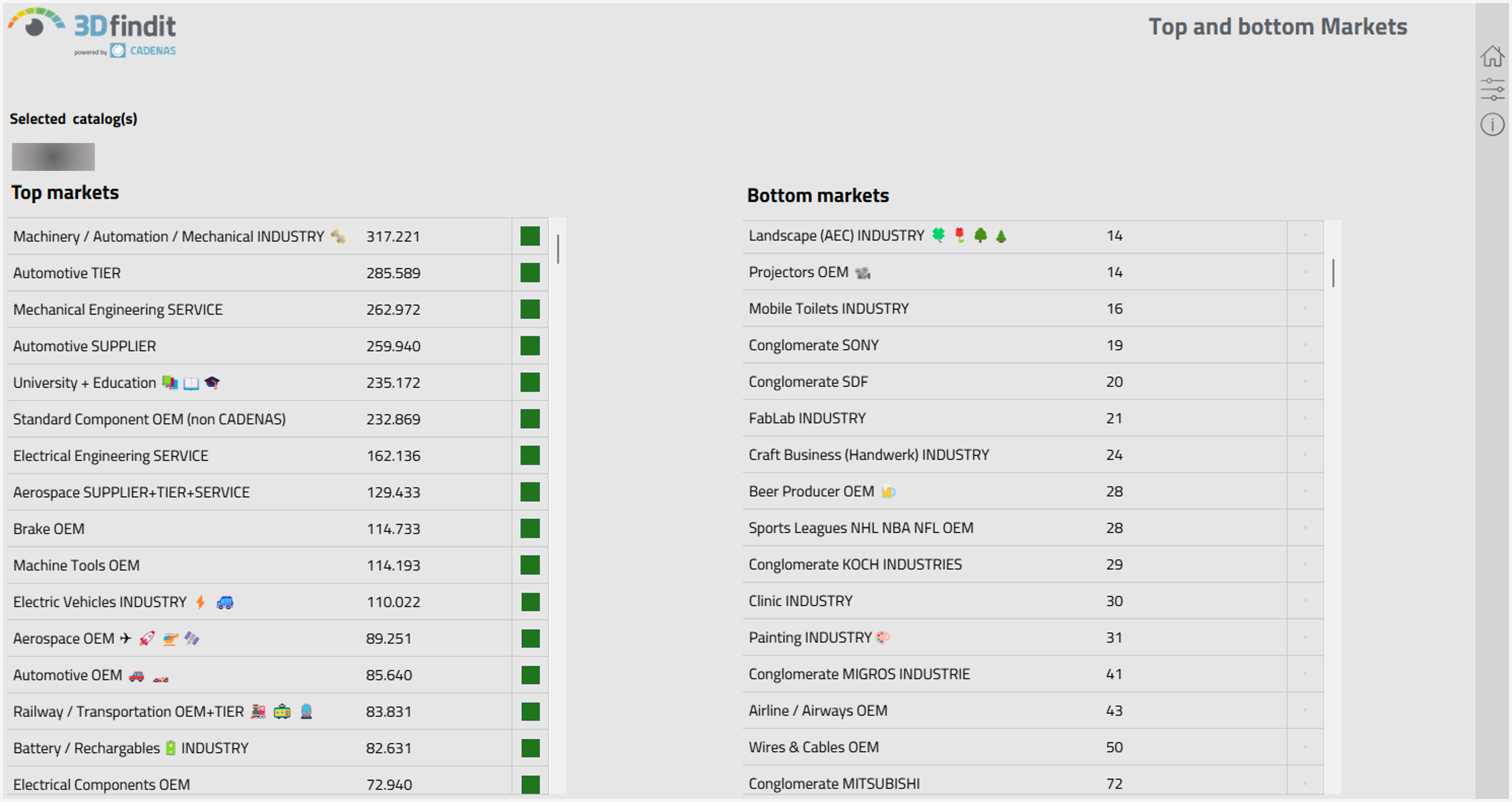Click green indicator for Machinery Automation row
The height and width of the screenshot is (802, 1512).
(530, 236)
